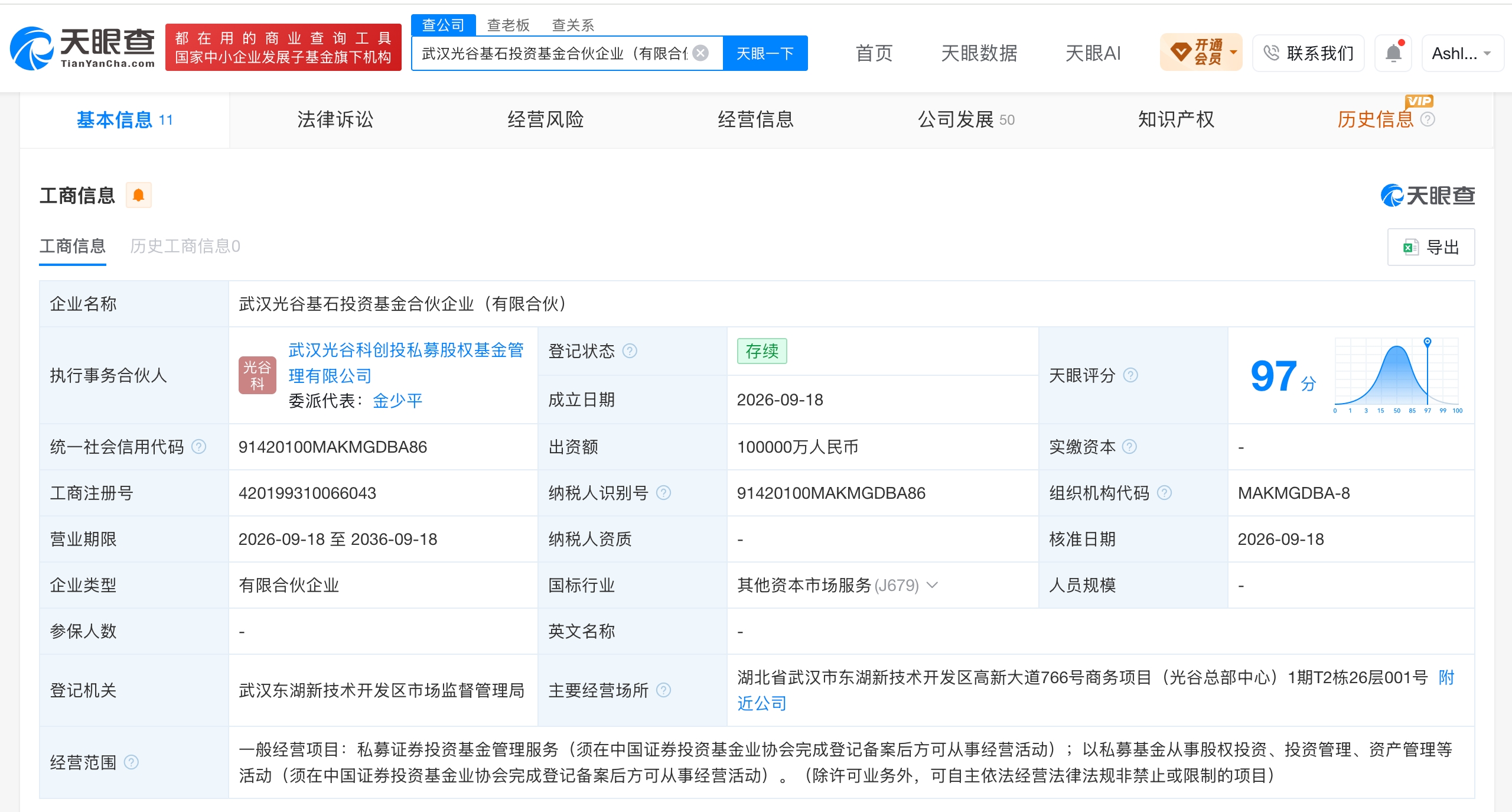The width and height of the screenshot is (1512, 812).
Task: Open 天眼AI in top navigation
Action: point(1093,53)
